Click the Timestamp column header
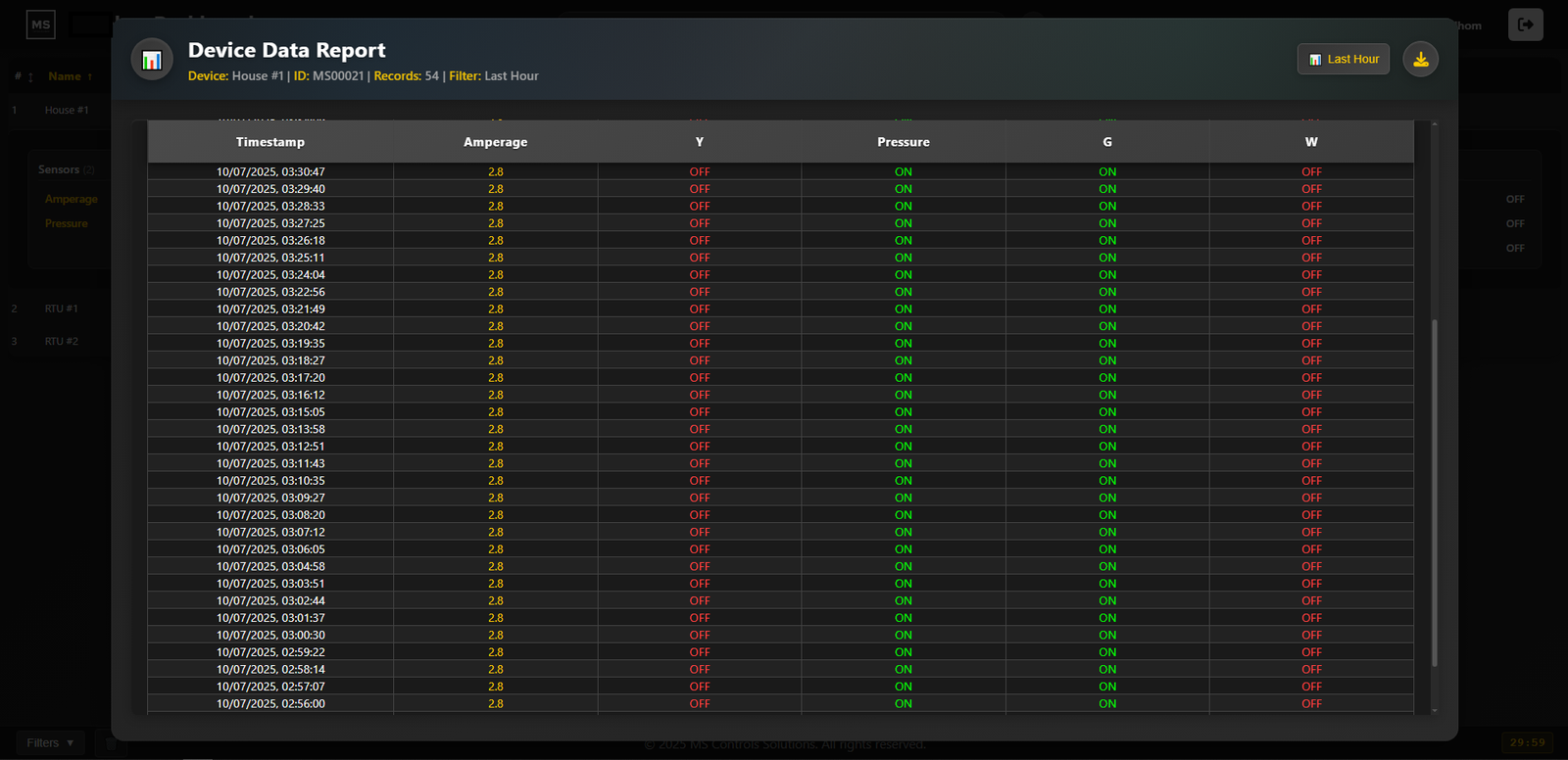 [270, 142]
